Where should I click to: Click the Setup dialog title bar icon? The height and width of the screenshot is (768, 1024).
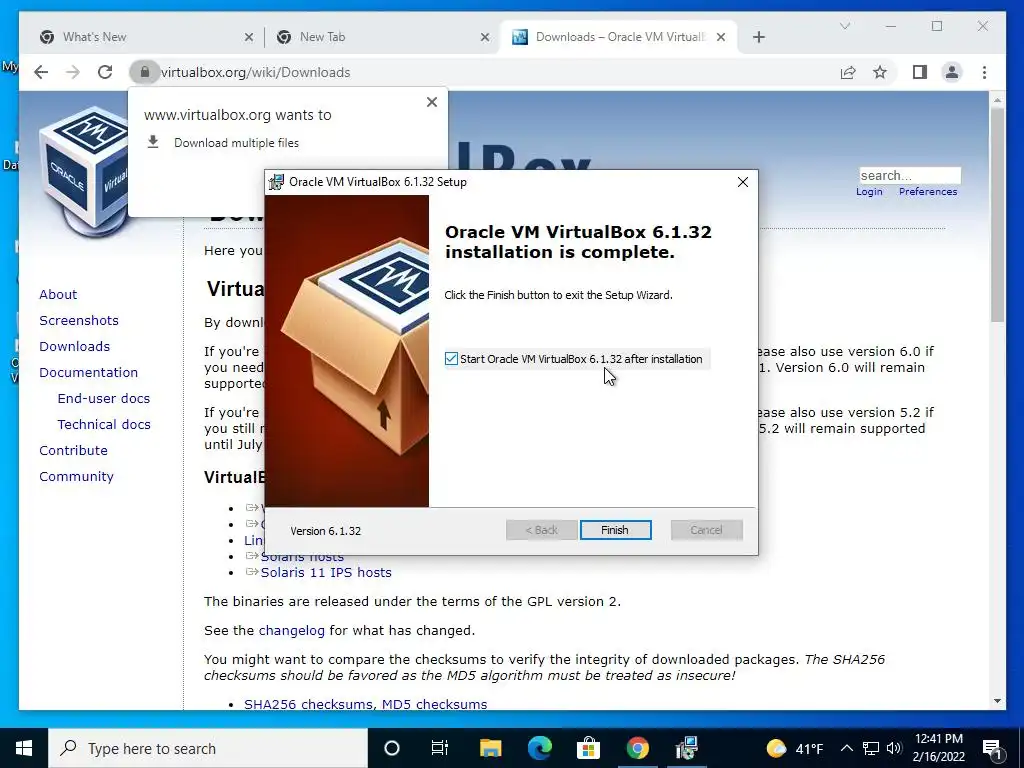(277, 182)
